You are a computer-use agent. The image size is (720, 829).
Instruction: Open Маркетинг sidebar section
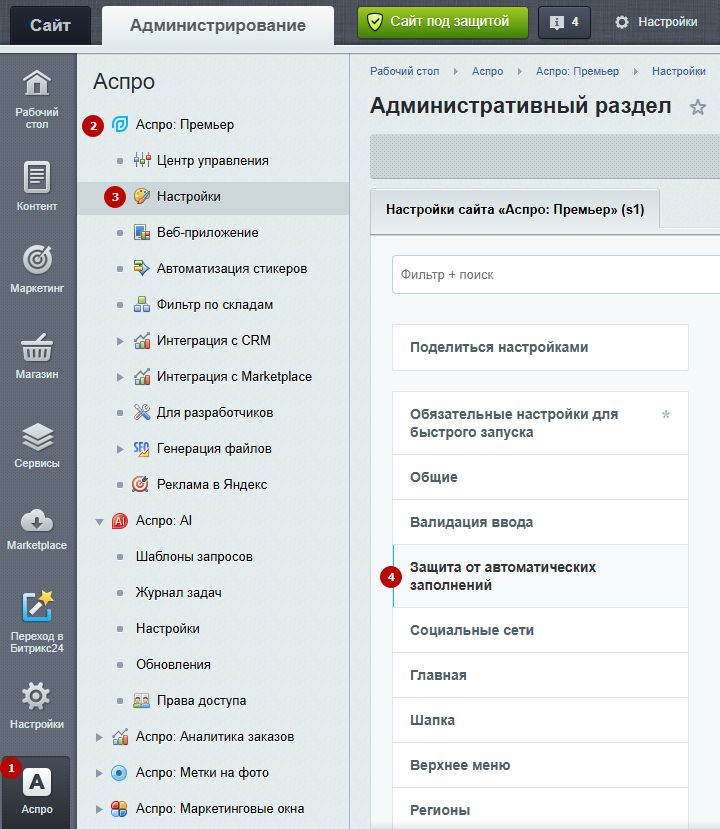(x=36, y=268)
